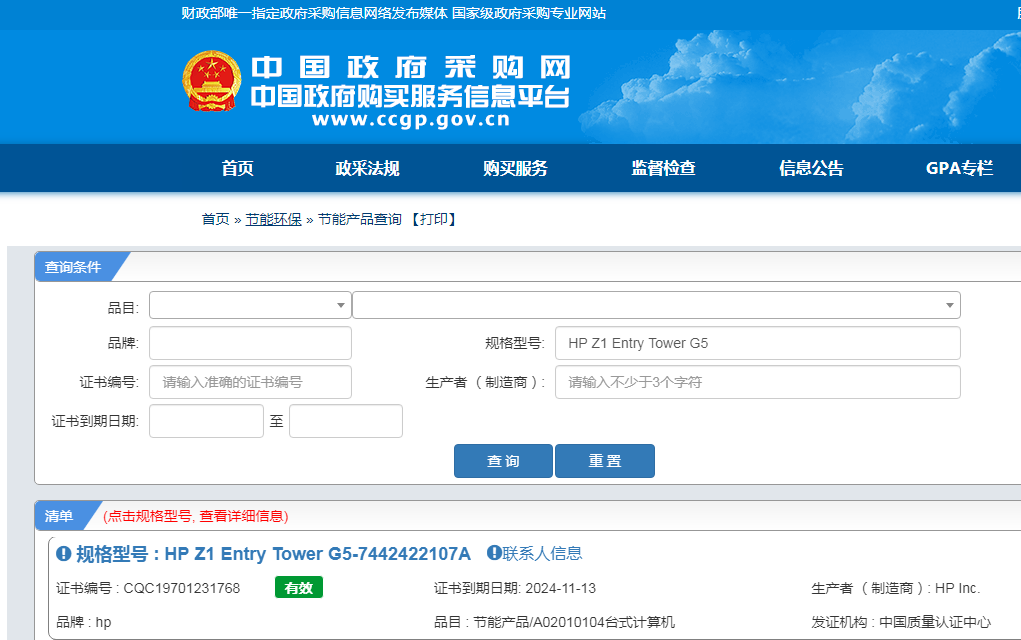Click the certificate expiry end date field

[x=346, y=421]
